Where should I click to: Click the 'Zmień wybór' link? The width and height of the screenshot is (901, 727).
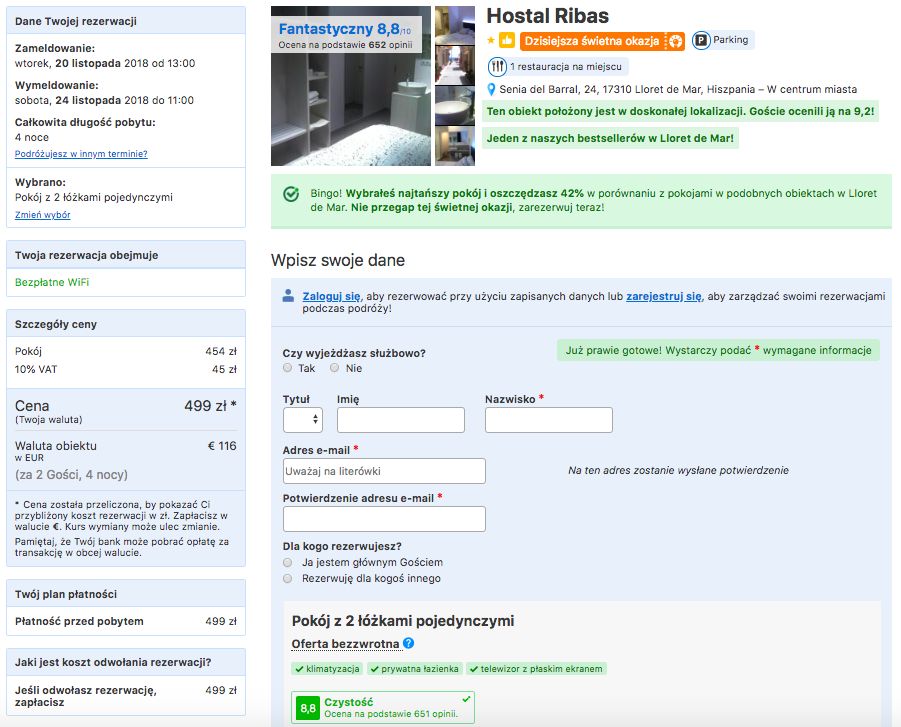[x=42, y=215]
